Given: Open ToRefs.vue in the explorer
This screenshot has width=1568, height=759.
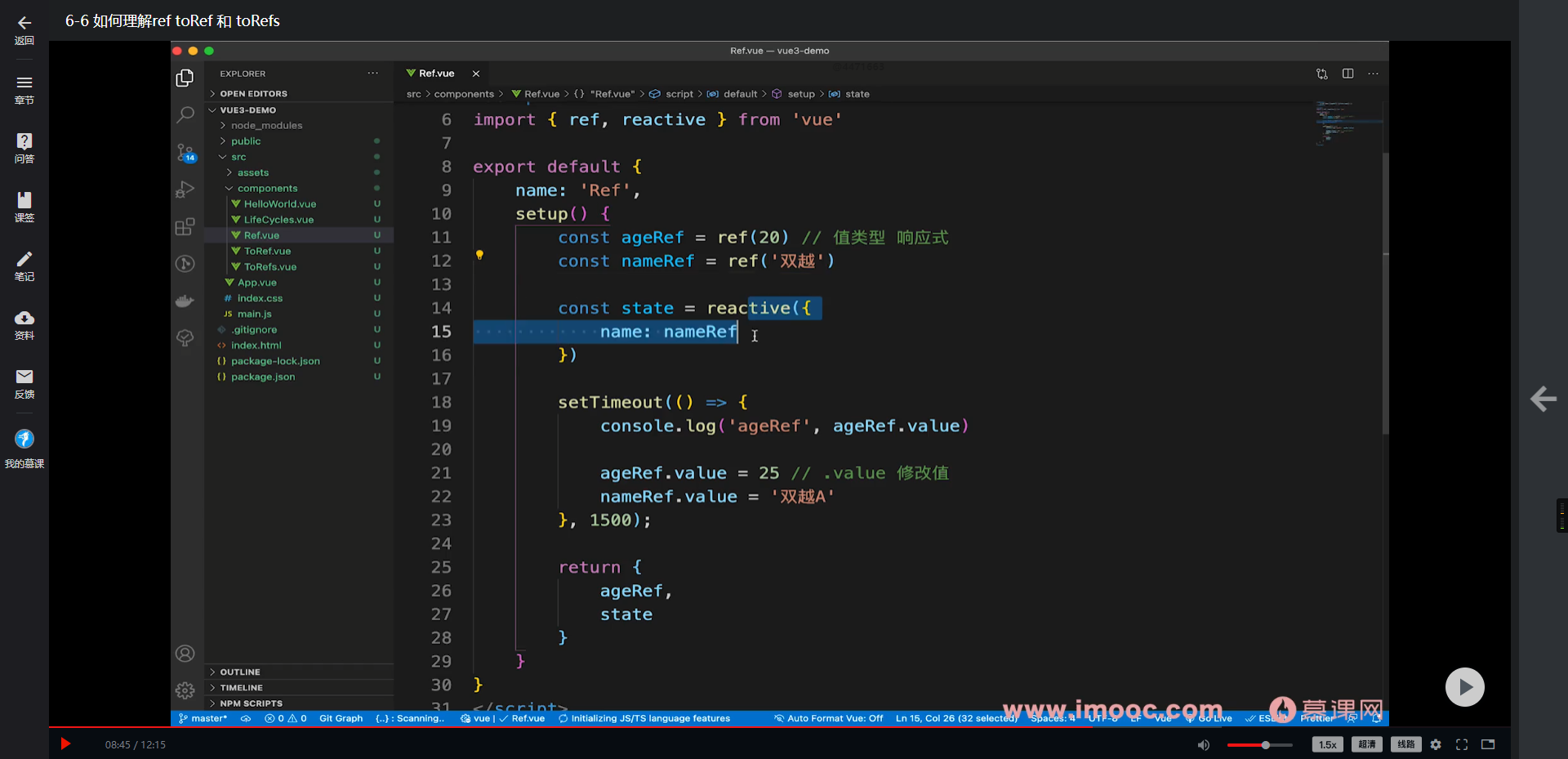Looking at the screenshot, I should pos(269,266).
